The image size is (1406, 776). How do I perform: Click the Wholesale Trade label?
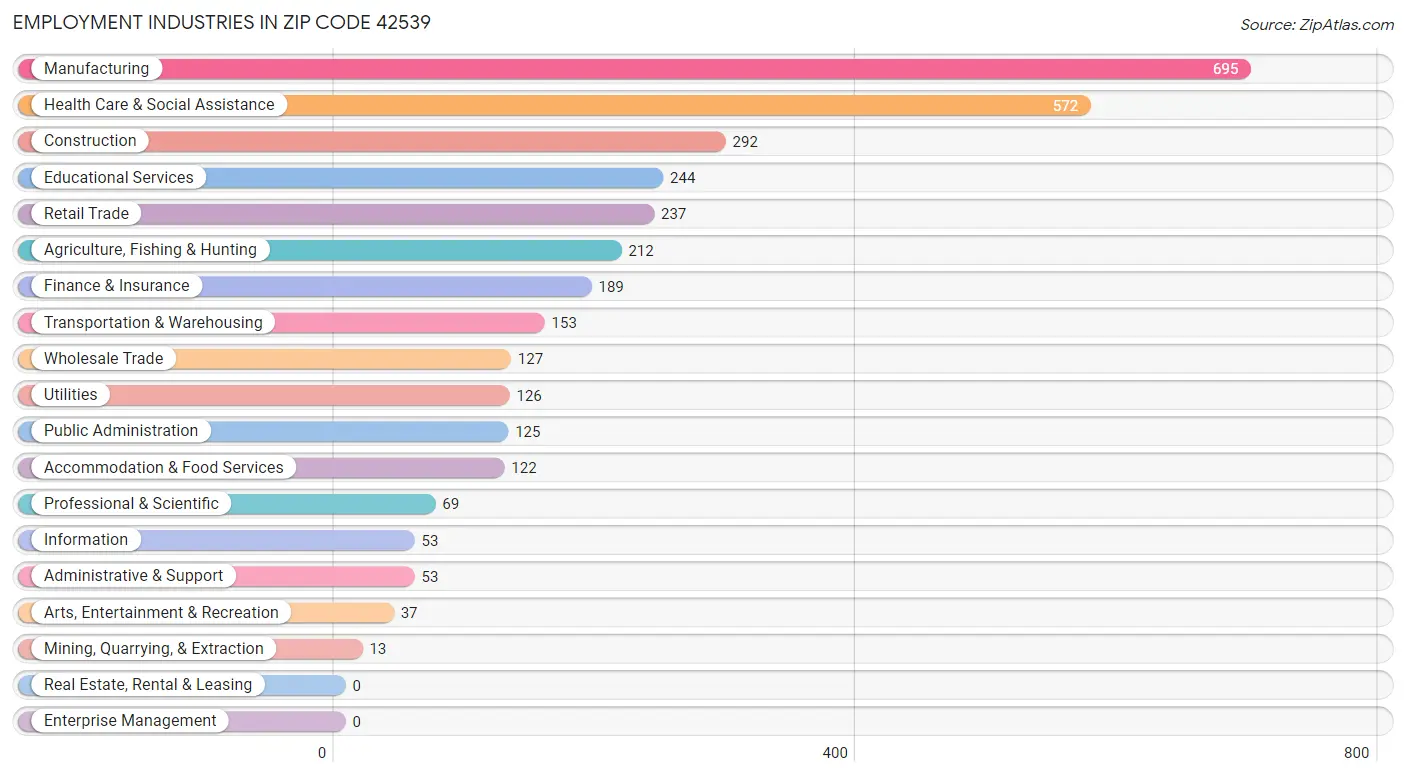(104, 359)
